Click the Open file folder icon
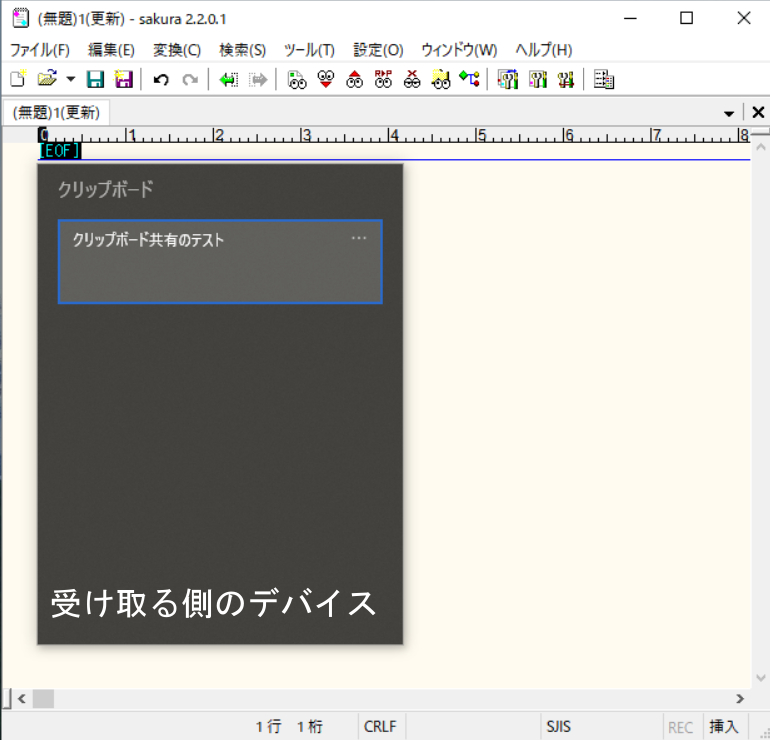 [x=46, y=80]
